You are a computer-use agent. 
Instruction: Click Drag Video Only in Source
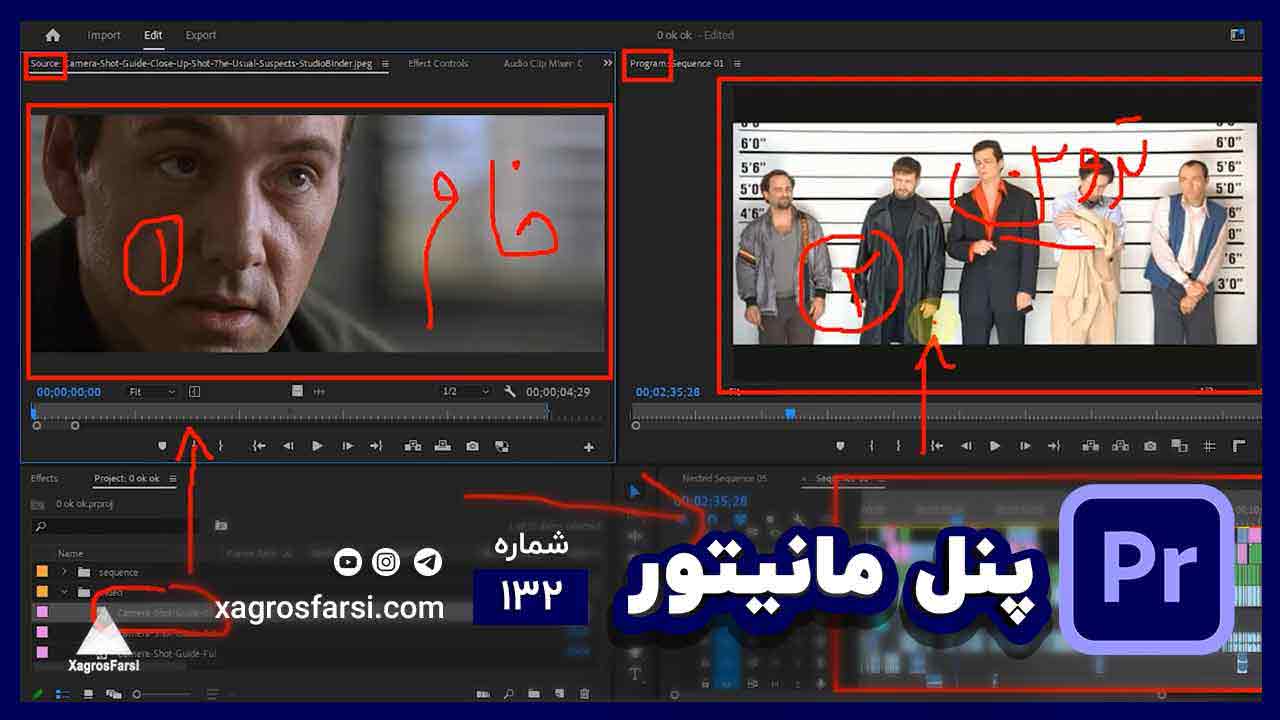click(x=298, y=392)
